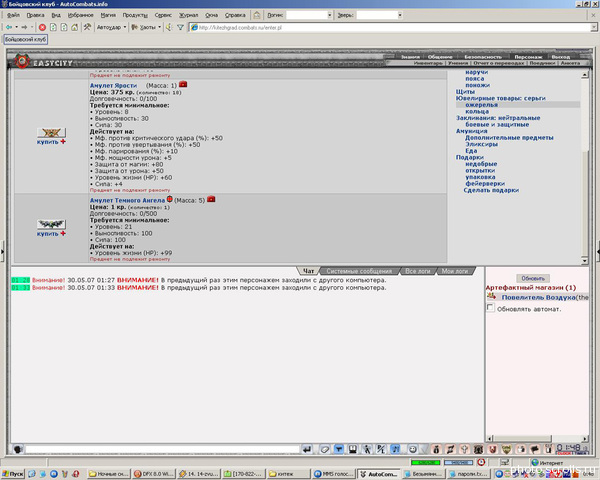This screenshot has width=600, height=480.
Task: Click the crossed hammers tools icon
Action: pos(87,27)
